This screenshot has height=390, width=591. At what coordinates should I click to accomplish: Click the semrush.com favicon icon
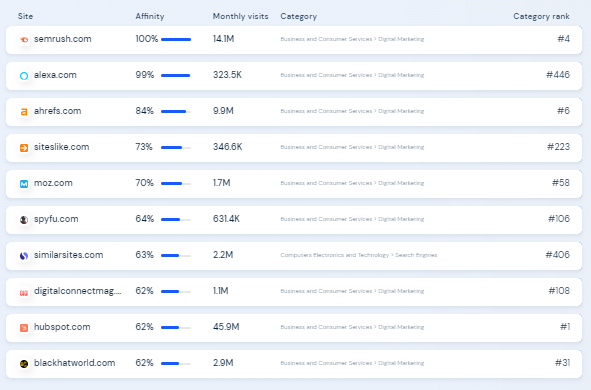click(x=24, y=40)
